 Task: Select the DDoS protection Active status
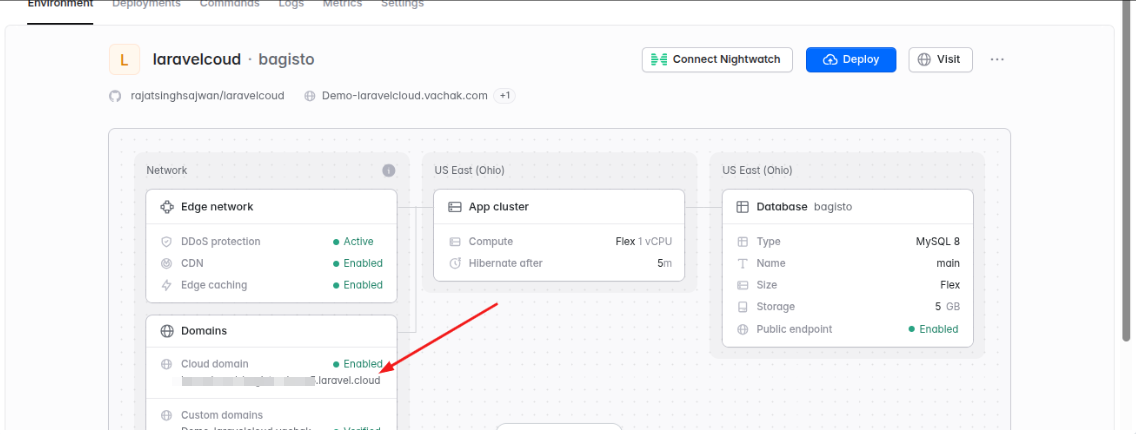353,241
